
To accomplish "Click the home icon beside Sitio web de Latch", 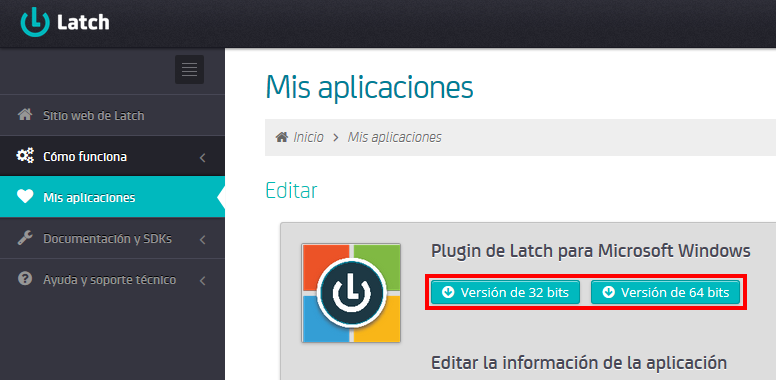I will click(25, 115).
